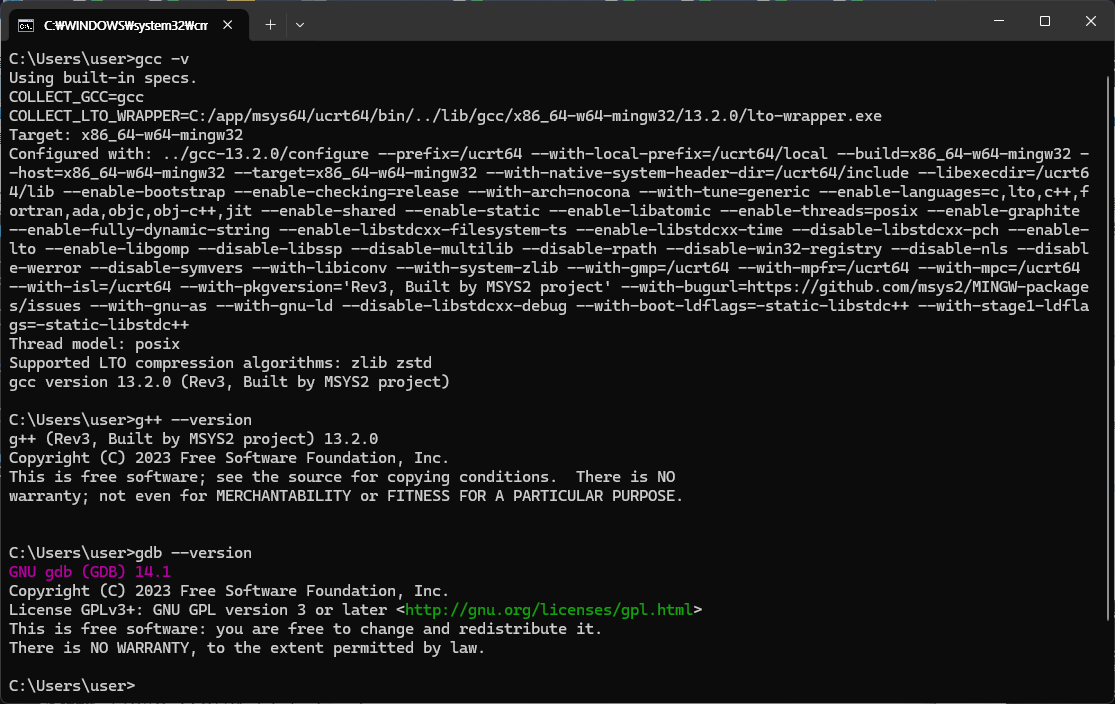This screenshot has height=704, width=1115.
Task: Click the '--with-bugurl' github URL text
Action: click(x=855, y=287)
